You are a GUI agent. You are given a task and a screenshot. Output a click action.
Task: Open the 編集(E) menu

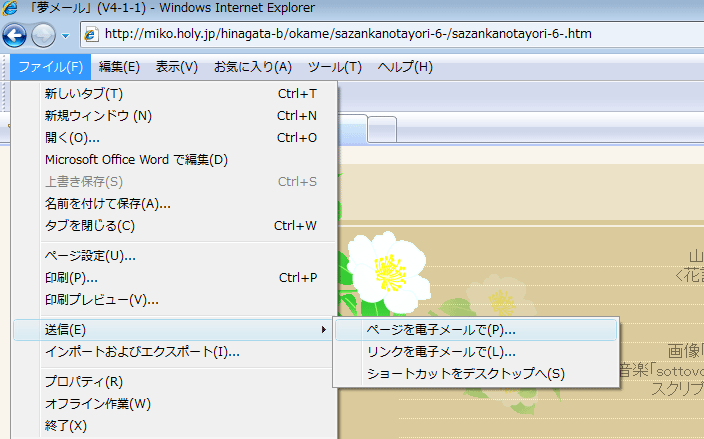[119, 67]
